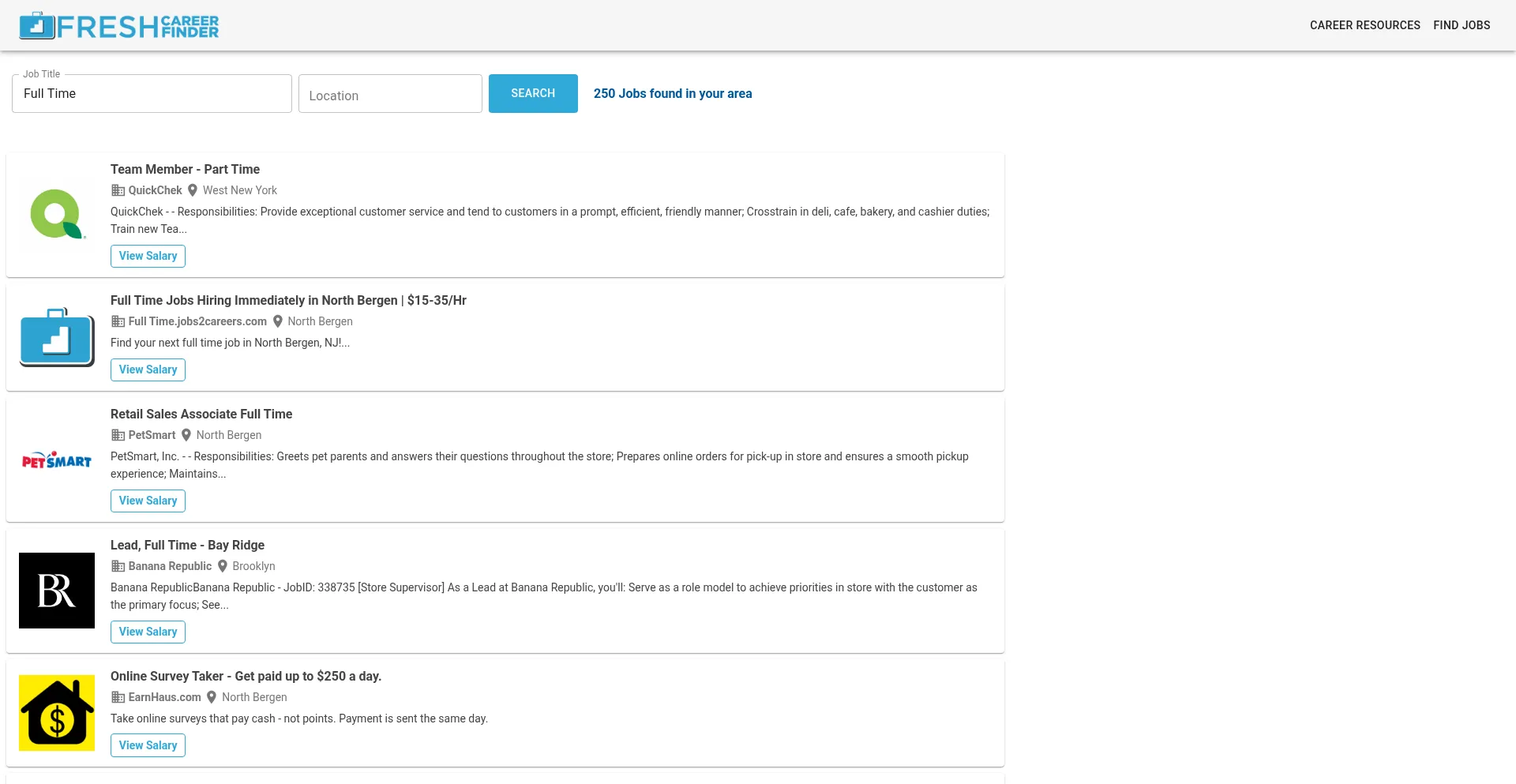Click 'Take online surveys that pay cash' description
The image size is (1516, 784).
[x=299, y=718]
